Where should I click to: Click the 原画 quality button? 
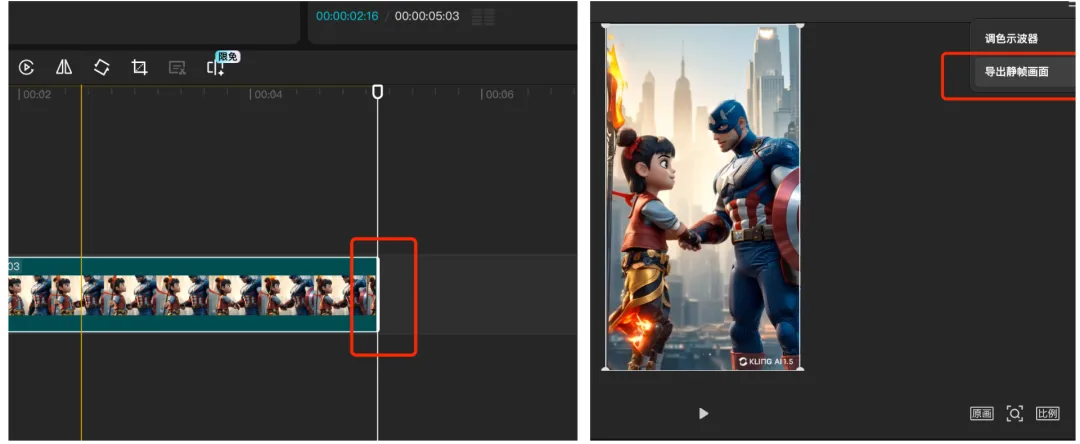click(x=981, y=413)
